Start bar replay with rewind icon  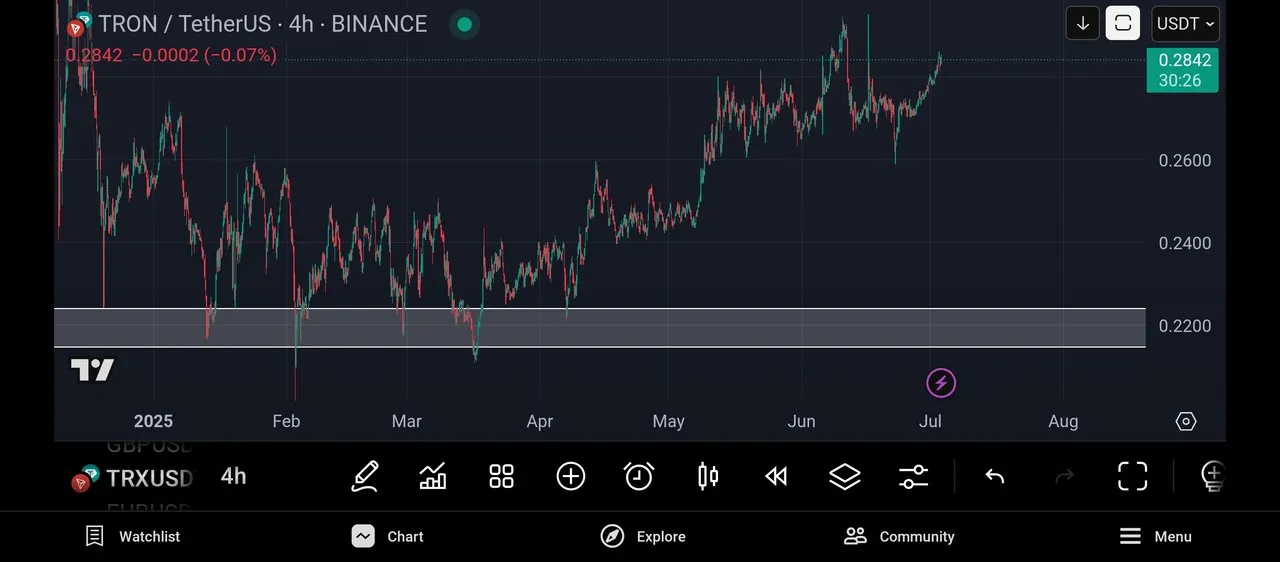(776, 476)
